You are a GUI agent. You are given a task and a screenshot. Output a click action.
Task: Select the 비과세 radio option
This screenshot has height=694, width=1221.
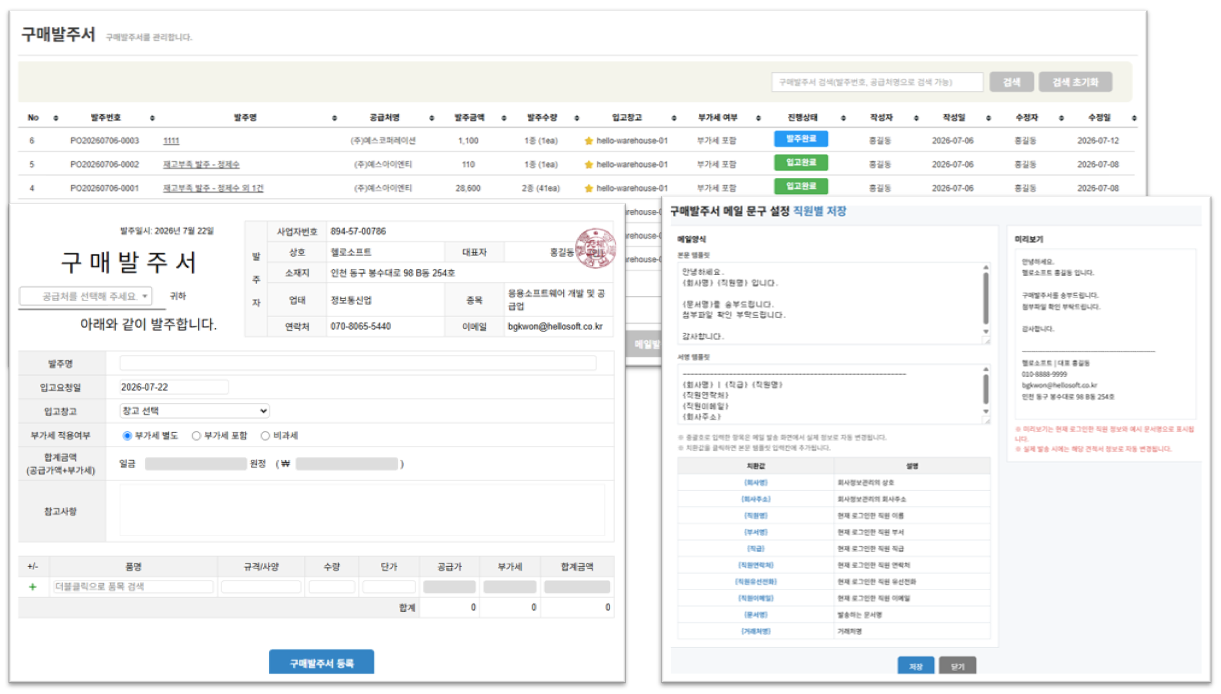(x=265, y=435)
